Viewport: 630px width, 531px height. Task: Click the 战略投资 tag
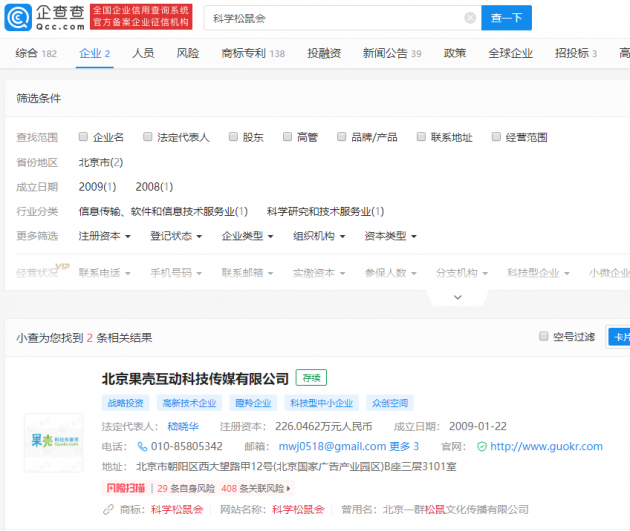pos(125,403)
